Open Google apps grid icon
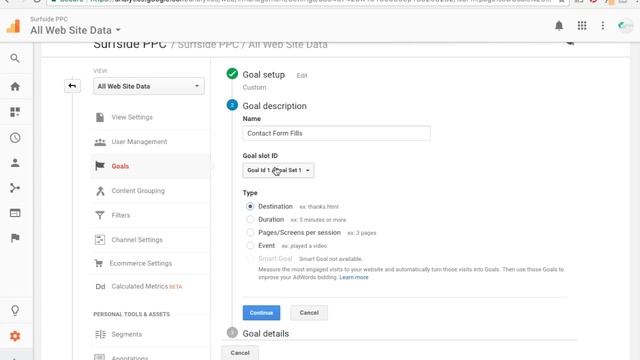 click(x=582, y=26)
